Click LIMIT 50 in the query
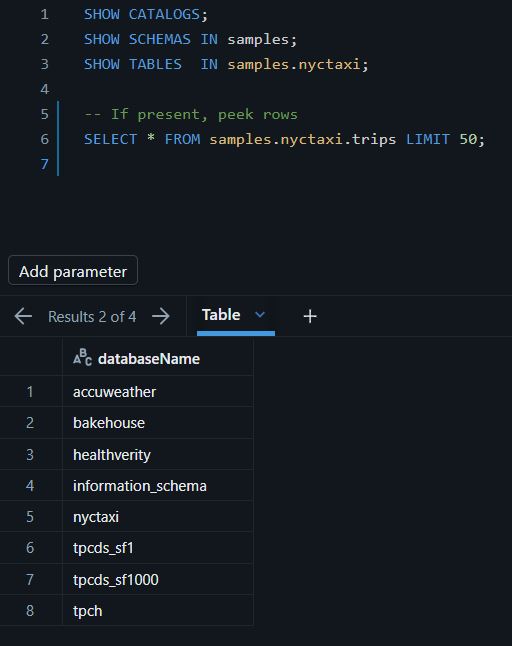Screen dimensions: 512x646 click(441, 139)
